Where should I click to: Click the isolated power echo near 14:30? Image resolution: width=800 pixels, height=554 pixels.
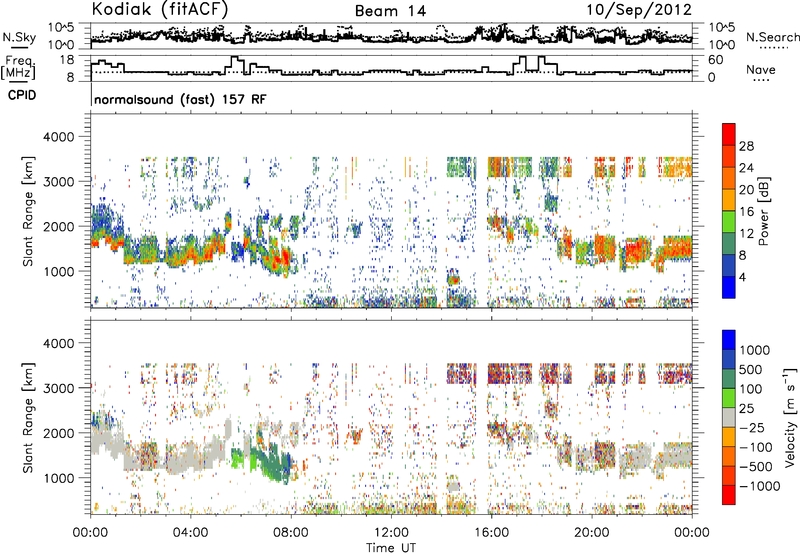coord(453,280)
